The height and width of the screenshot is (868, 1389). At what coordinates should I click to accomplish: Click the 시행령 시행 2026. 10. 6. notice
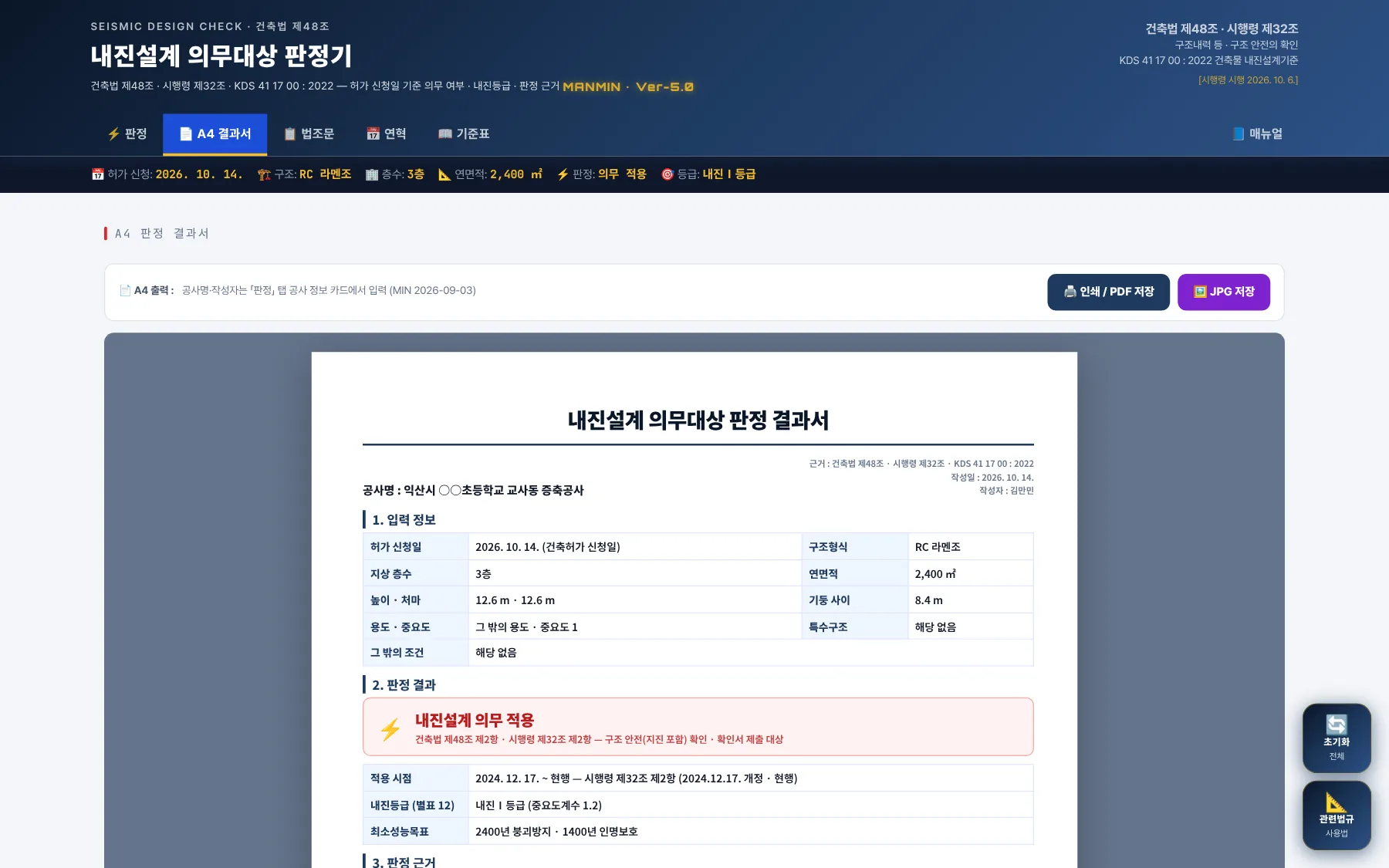click(x=1248, y=80)
